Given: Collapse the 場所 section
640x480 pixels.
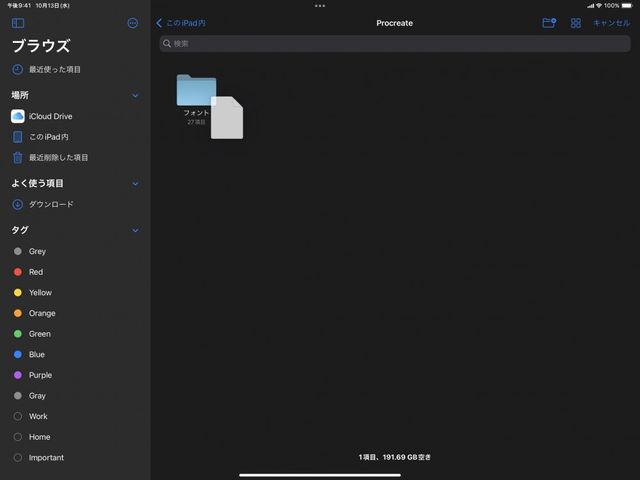Looking at the screenshot, I should pyautogui.click(x=135, y=96).
